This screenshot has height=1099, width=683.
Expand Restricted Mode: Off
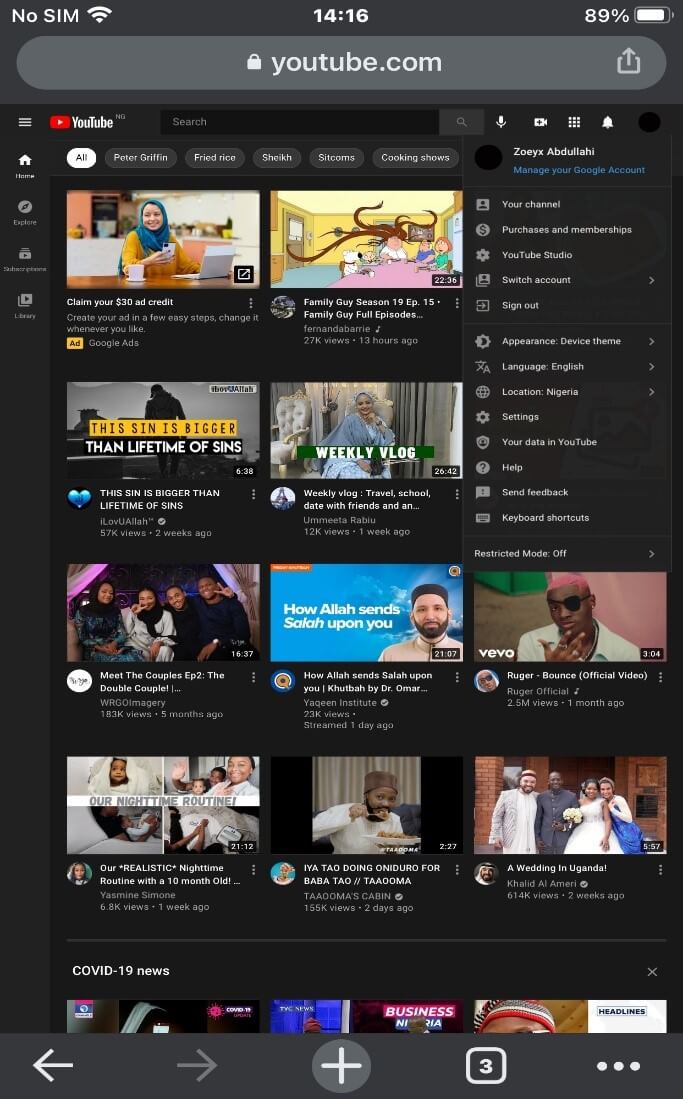[567, 554]
